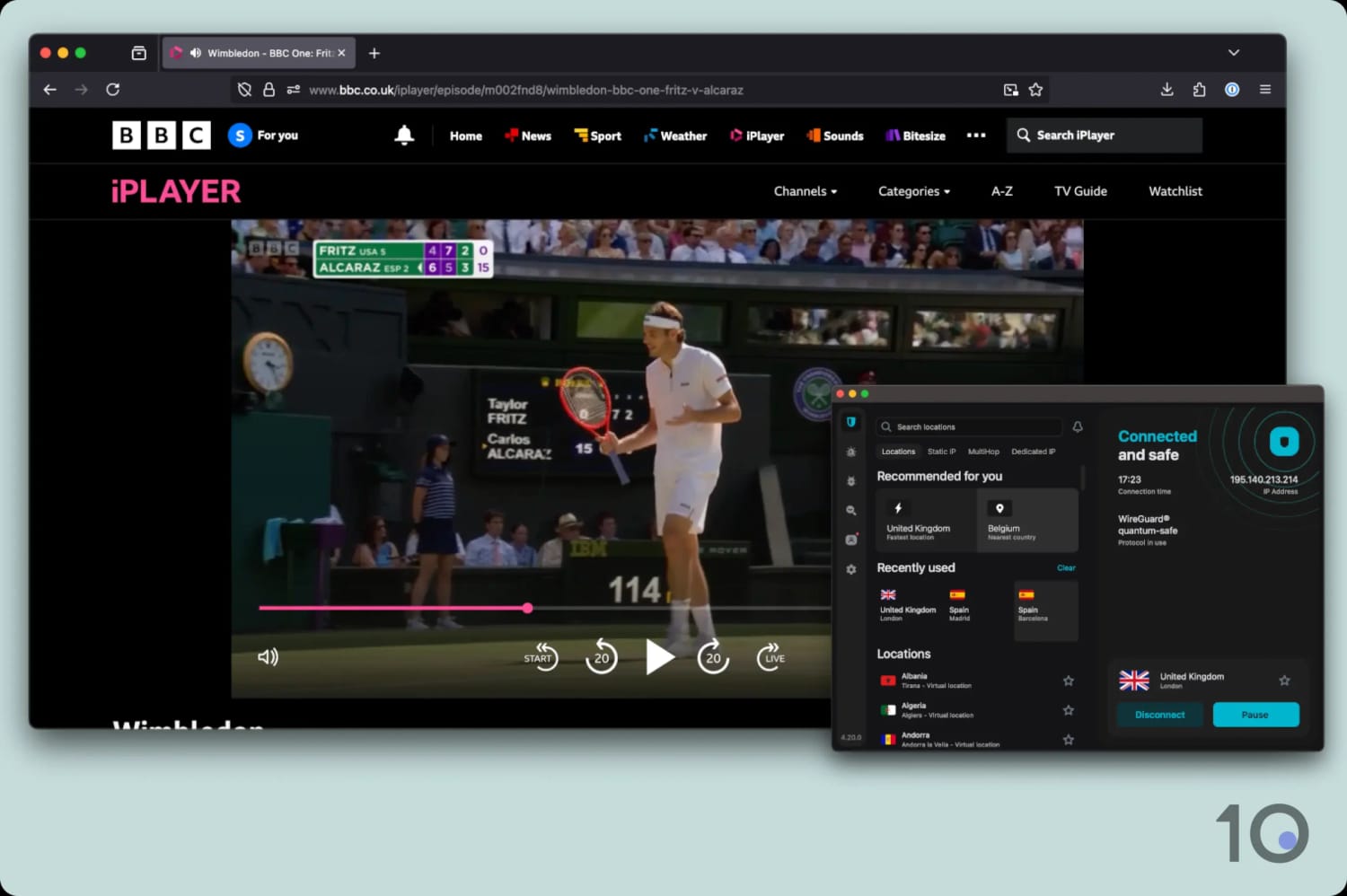This screenshot has width=1347, height=896.
Task: Expand the browser tab overview chevron
Action: point(1234,53)
